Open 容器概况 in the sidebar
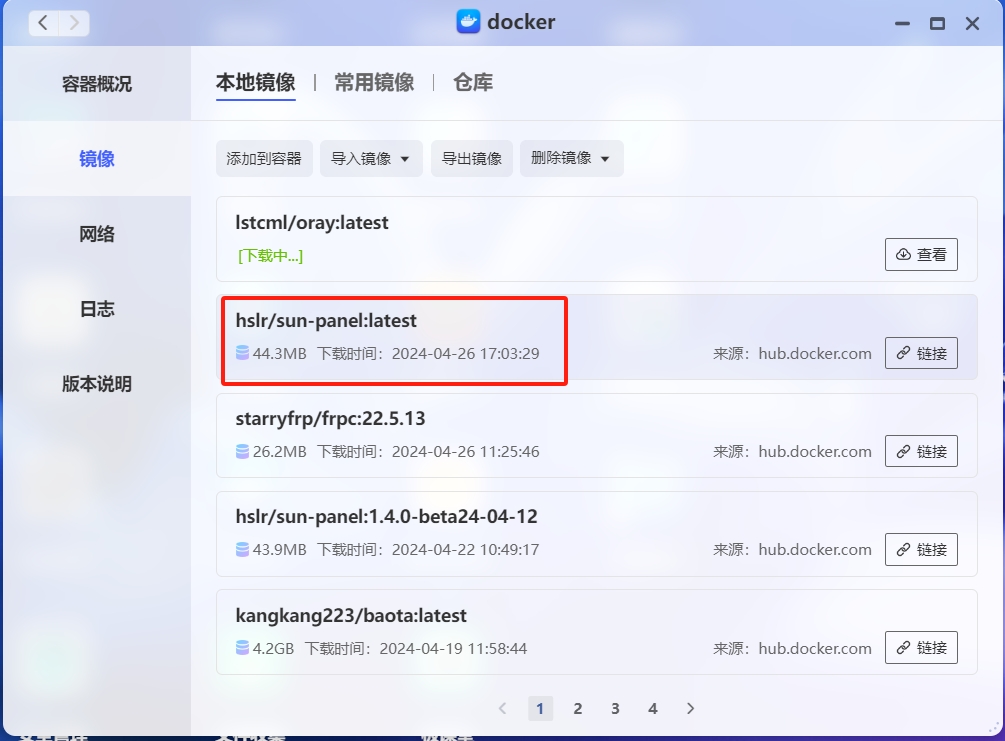 click(x=97, y=84)
